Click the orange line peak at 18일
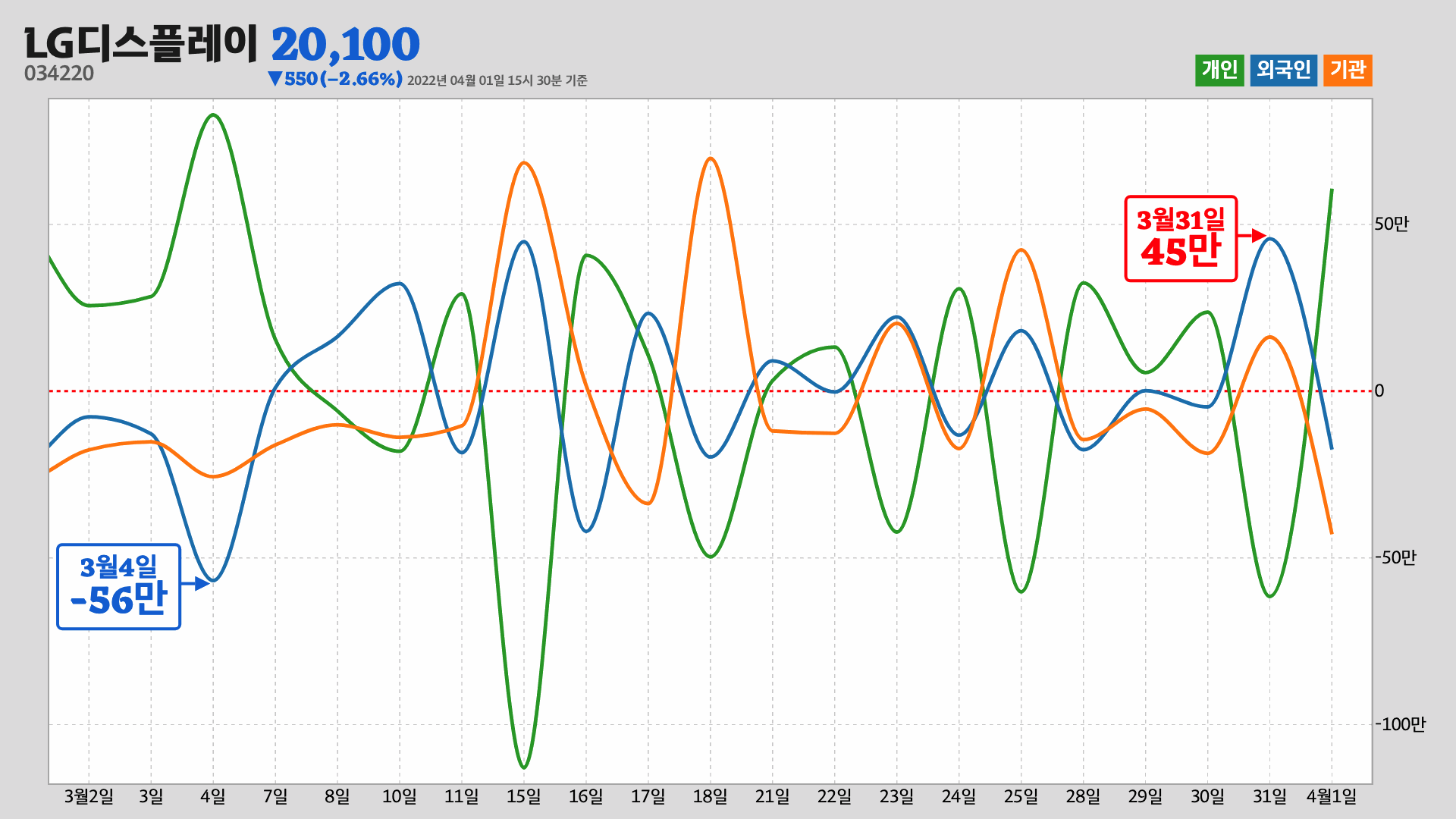The image size is (1456, 819). (x=710, y=158)
